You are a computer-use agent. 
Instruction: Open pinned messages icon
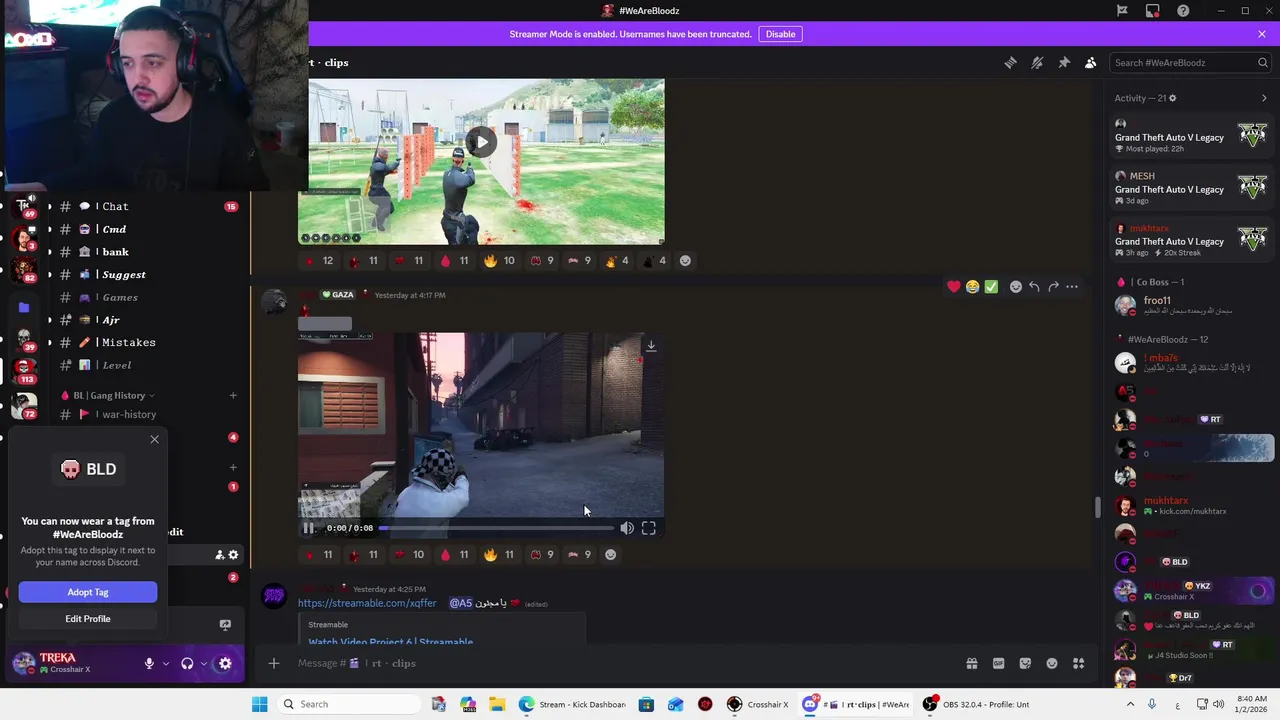click(1064, 62)
